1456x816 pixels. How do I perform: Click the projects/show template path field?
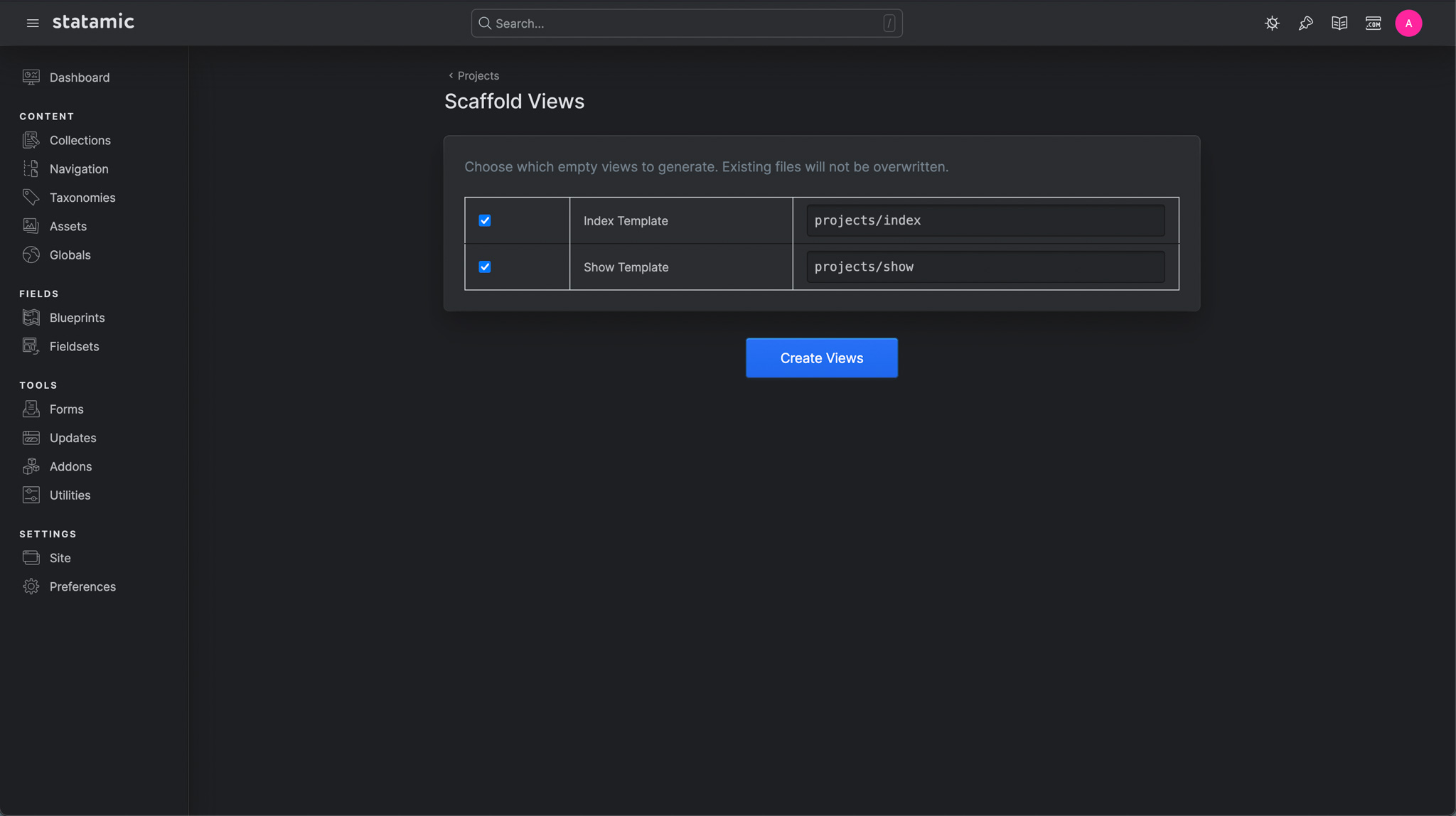[985, 267]
